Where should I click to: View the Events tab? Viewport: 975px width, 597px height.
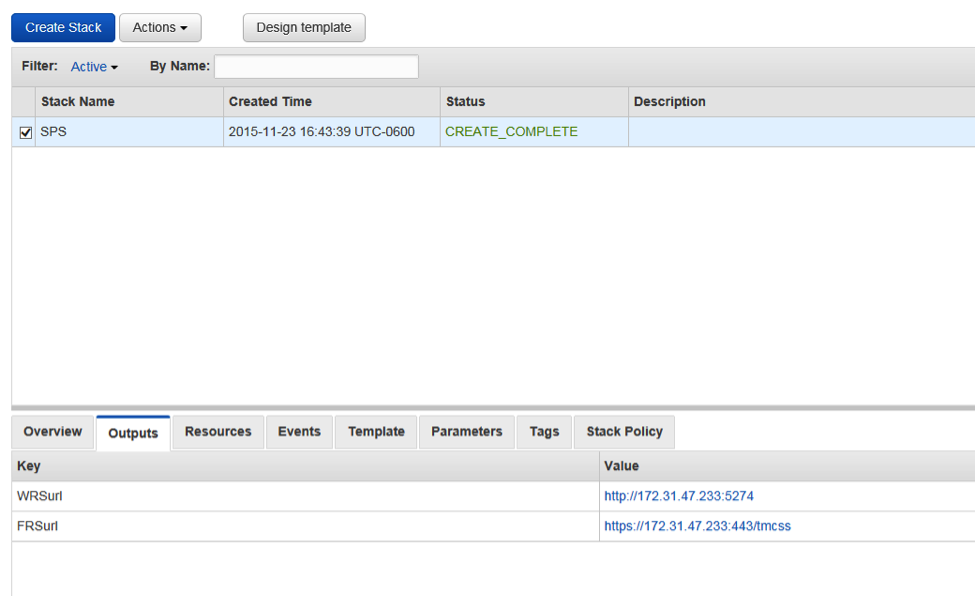point(299,432)
